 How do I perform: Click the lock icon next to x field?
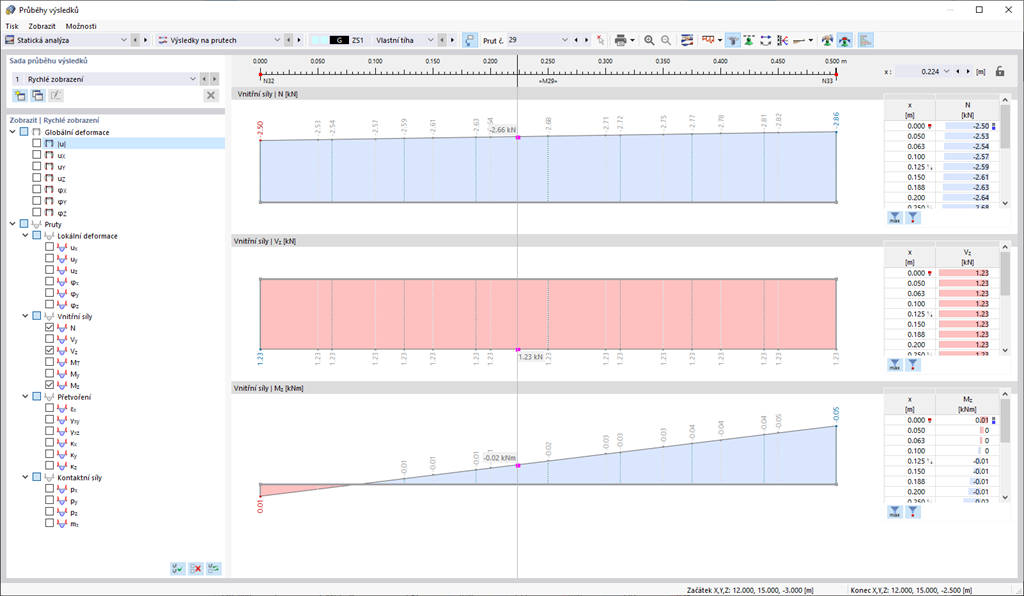coord(1000,71)
